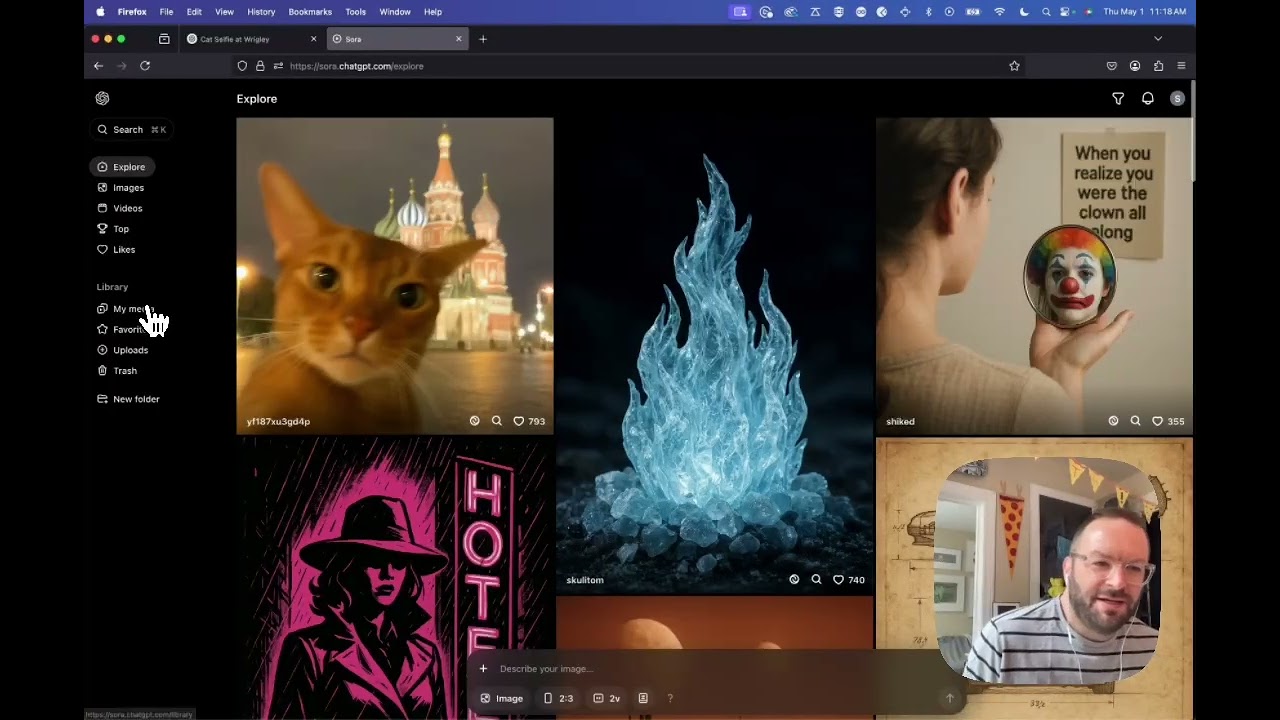Open the Extensions puzzle icon
Image resolution: width=1280 pixels, height=720 pixels.
[1158, 66]
